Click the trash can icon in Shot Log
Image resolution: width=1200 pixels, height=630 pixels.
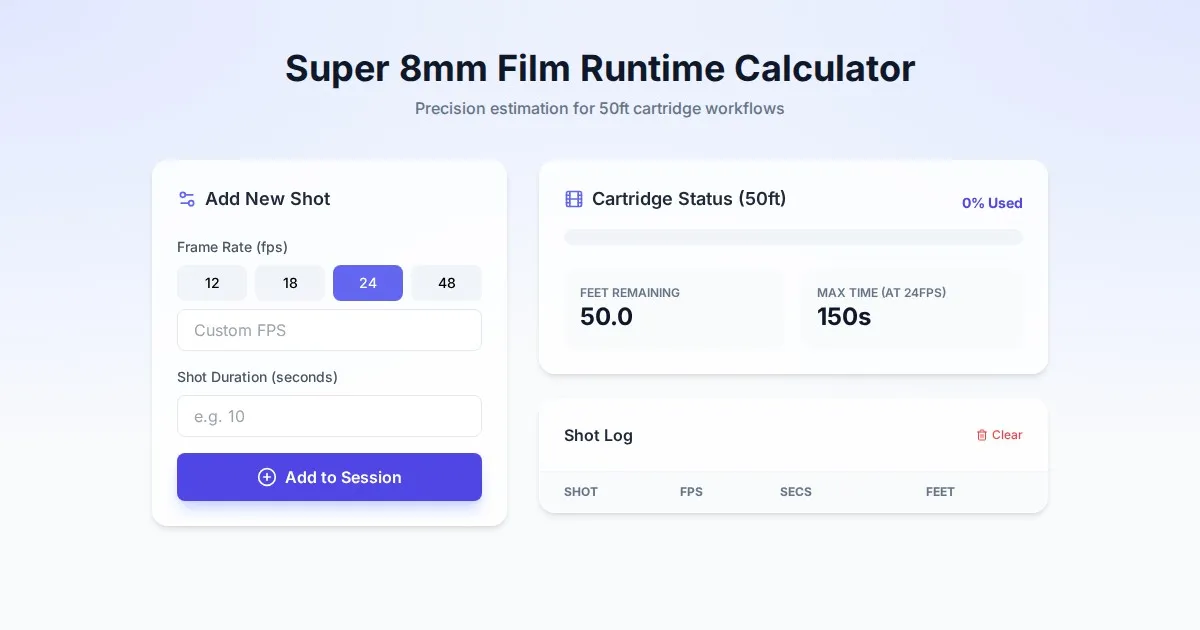point(981,435)
